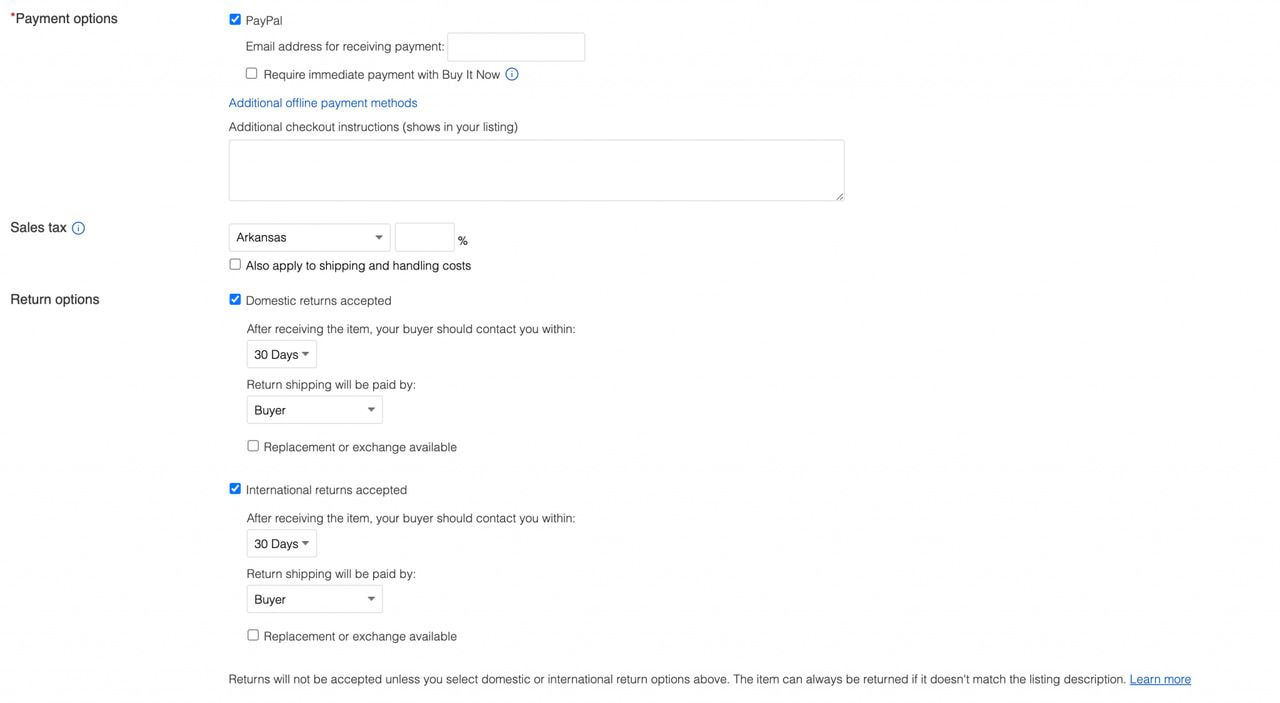Open the Arkansas state dropdown
This screenshot has width=1280, height=703.
point(309,237)
